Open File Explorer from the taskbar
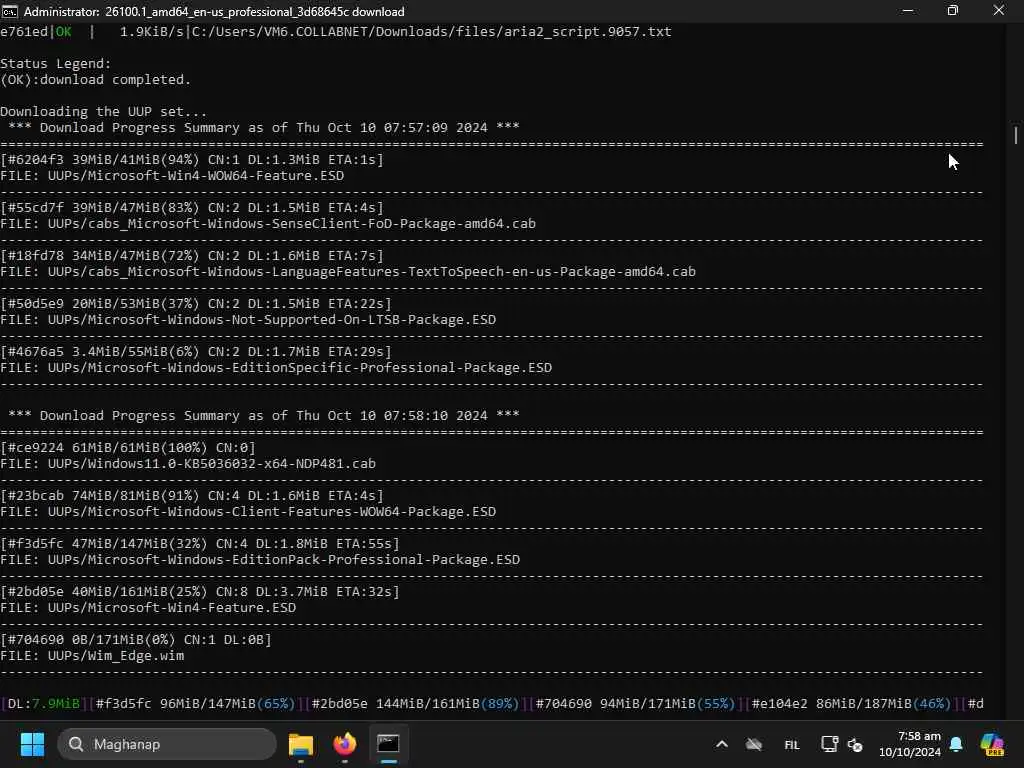Screen dimensions: 1024x768 point(301,744)
